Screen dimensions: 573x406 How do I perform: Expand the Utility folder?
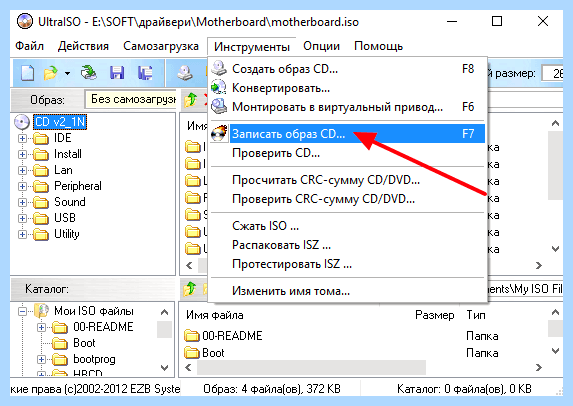22,235
